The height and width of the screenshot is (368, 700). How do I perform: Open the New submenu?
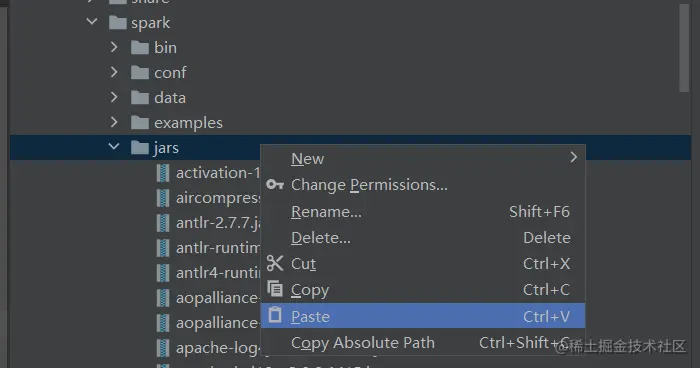(423, 158)
